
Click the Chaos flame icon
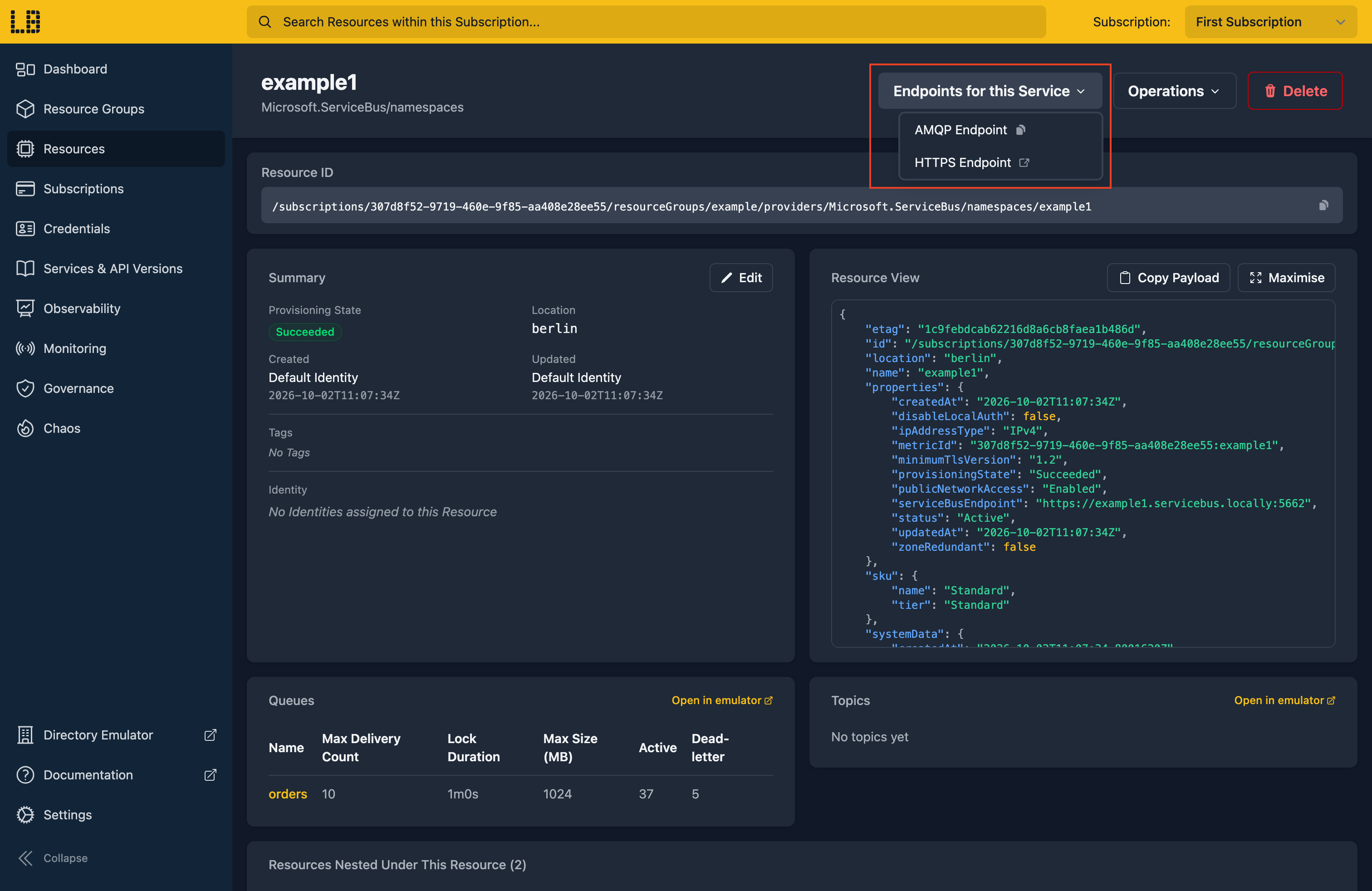[25, 428]
